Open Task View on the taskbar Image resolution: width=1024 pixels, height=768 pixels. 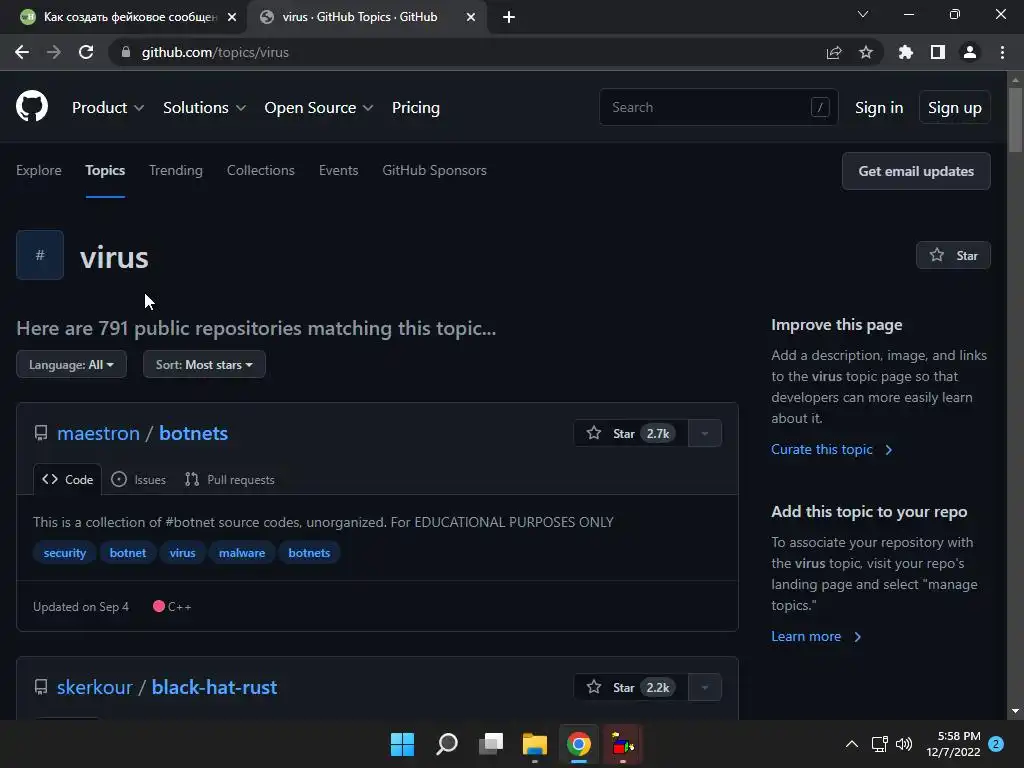(x=491, y=744)
